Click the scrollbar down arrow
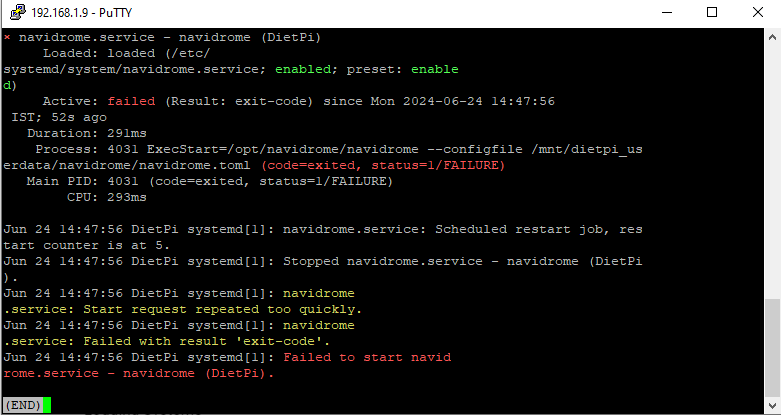781x415 pixels. click(x=772, y=406)
